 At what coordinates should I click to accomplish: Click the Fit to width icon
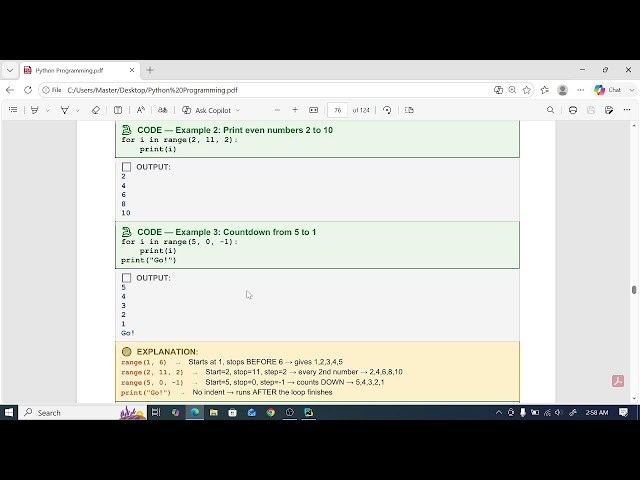click(x=313, y=110)
